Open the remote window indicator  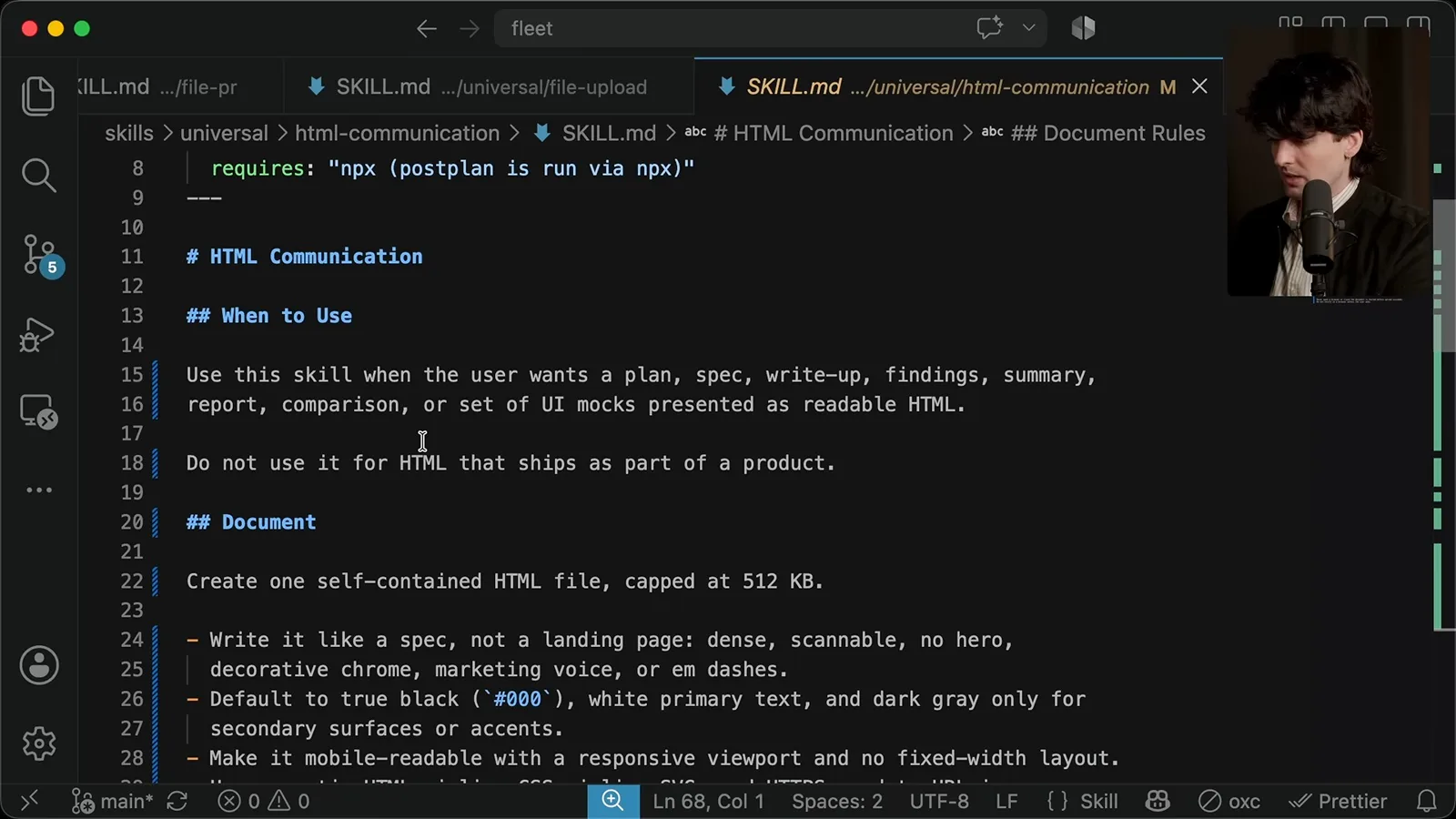[29, 801]
